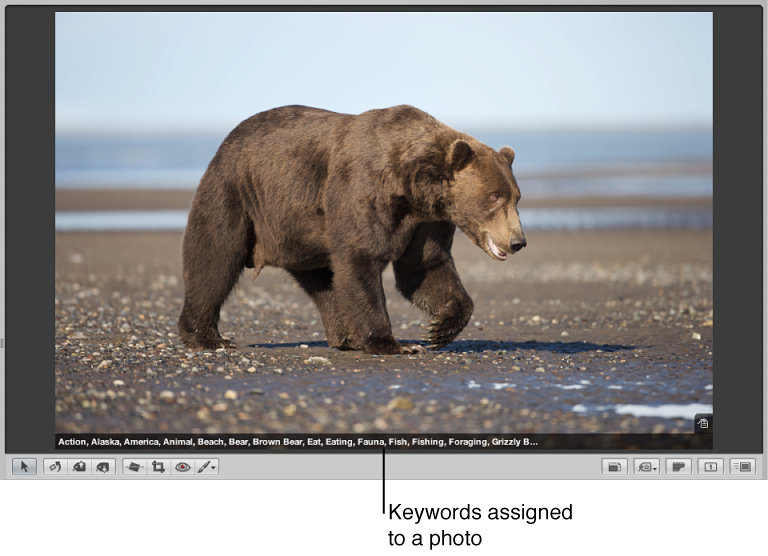Click the metadata overlay viewer button
The height and width of the screenshot is (556, 768).
(743, 467)
